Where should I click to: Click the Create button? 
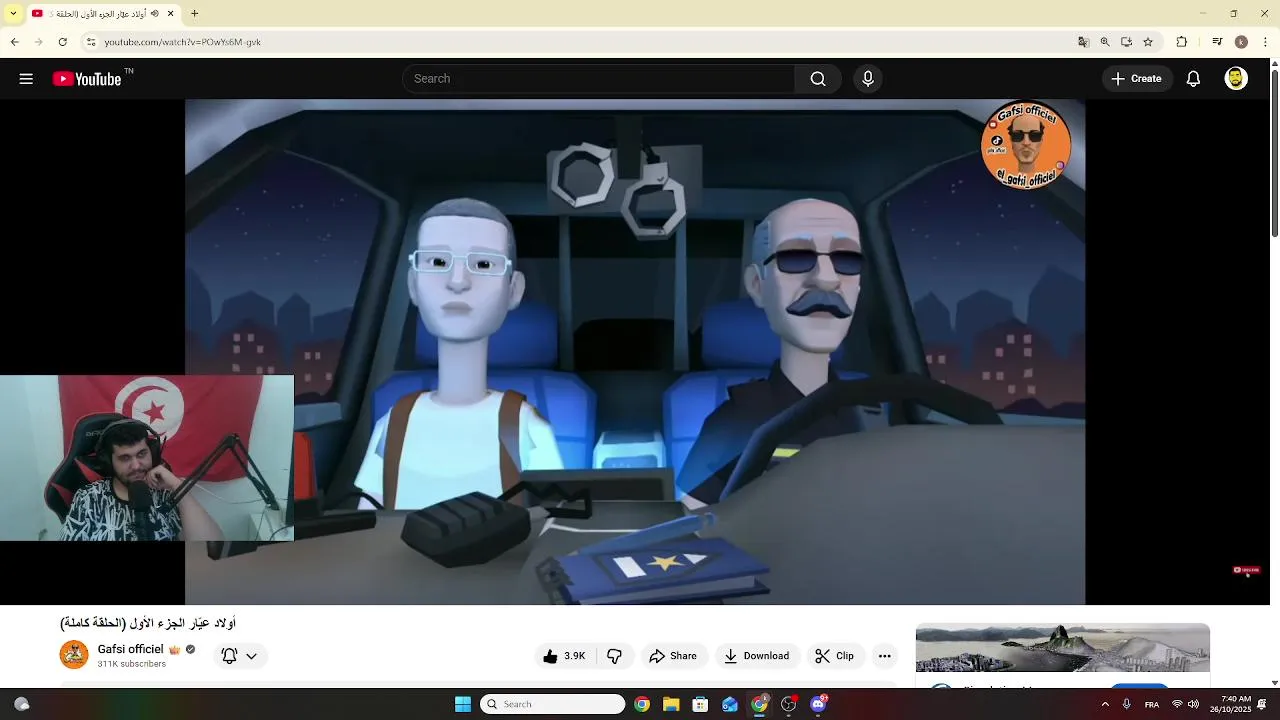click(x=1137, y=79)
